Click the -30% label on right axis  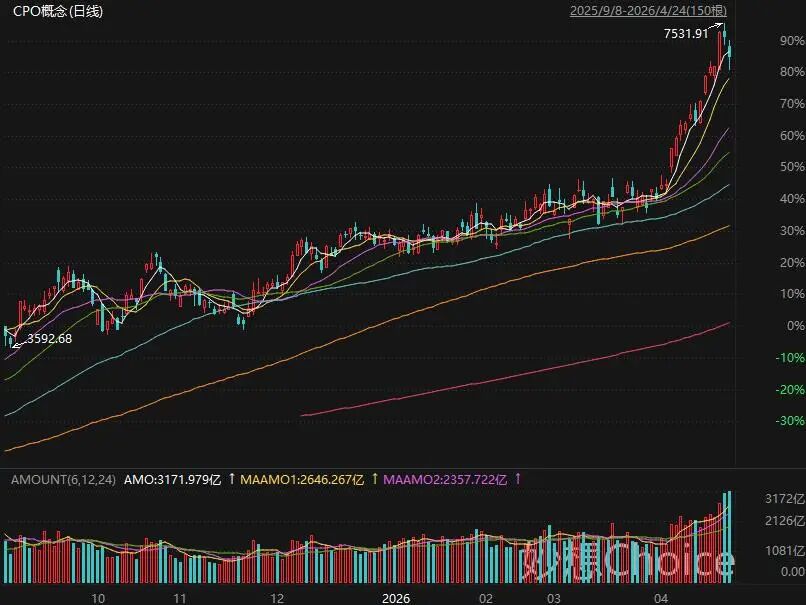tap(790, 421)
